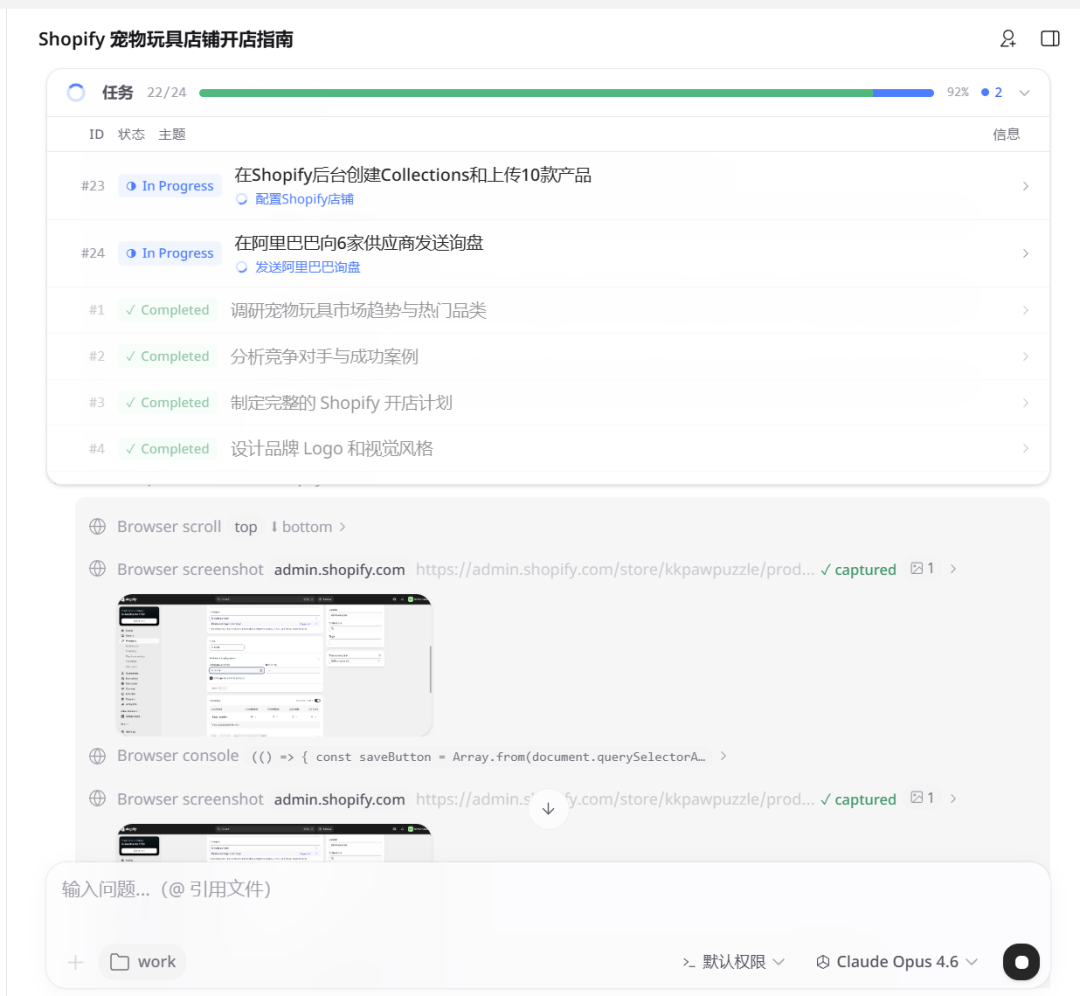Viewport: 1080px width, 996px height.
Task: Click the task progress bar
Action: (x=566, y=92)
